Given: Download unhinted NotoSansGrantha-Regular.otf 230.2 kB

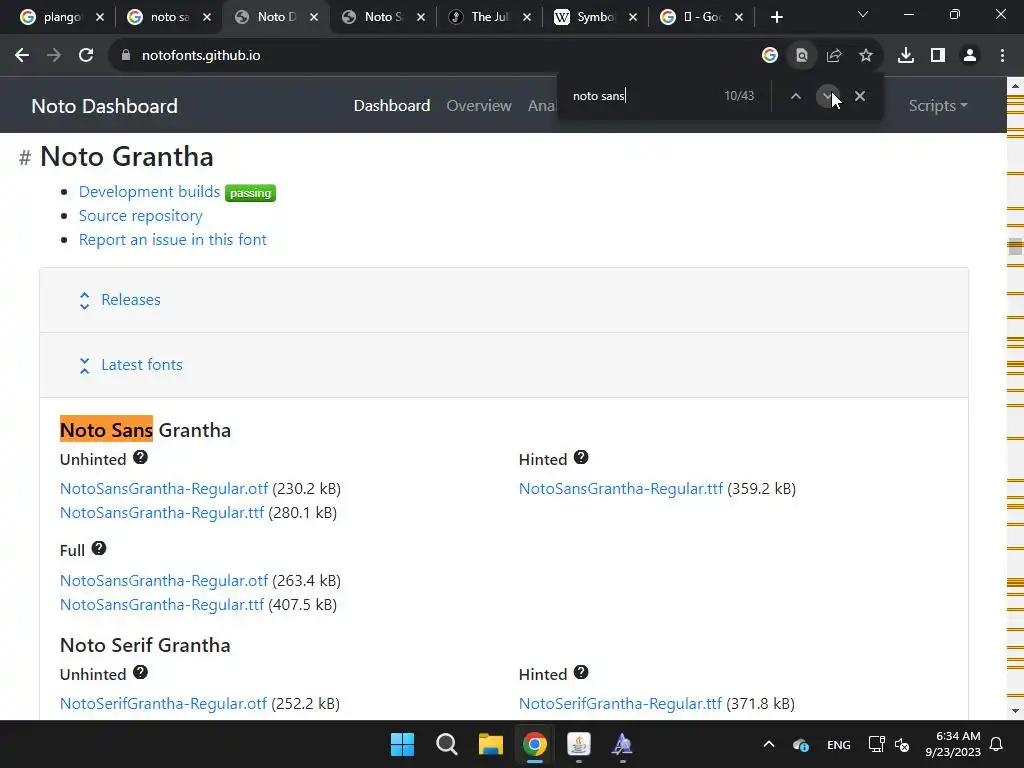Looking at the screenshot, I should [x=164, y=488].
